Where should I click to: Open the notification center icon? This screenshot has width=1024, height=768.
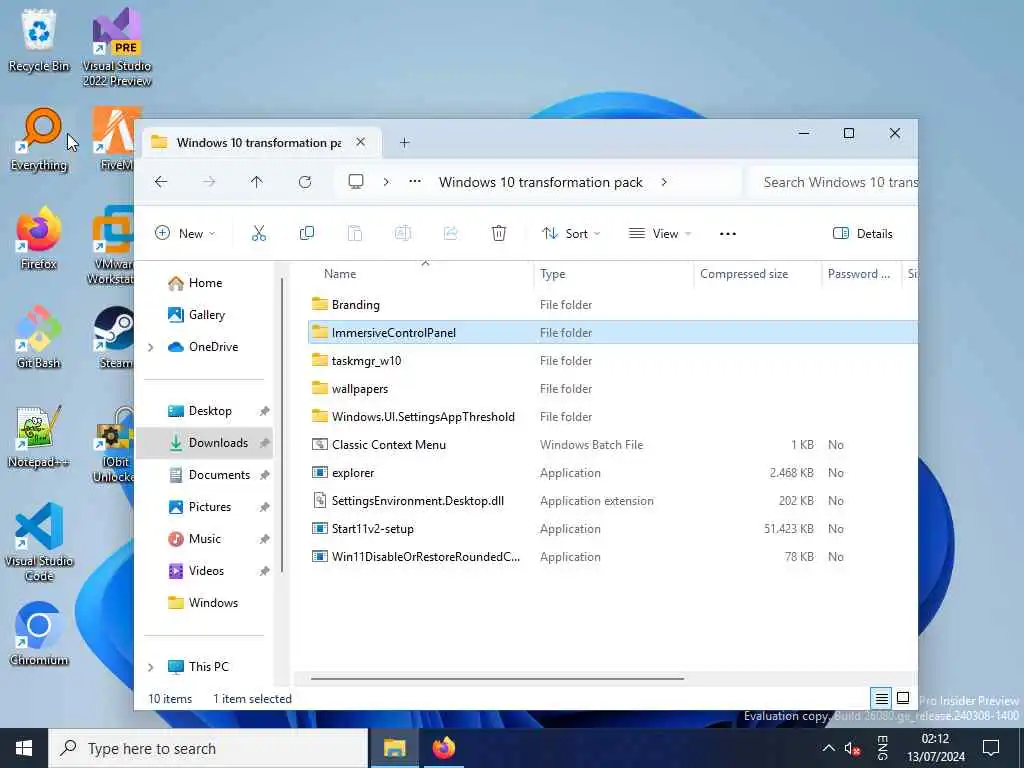991,748
